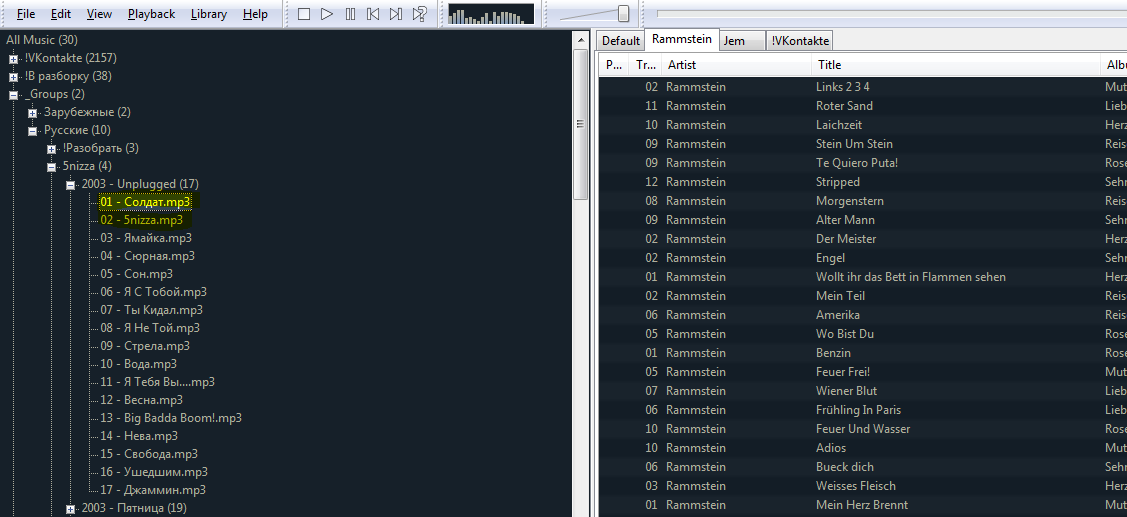Screen dimensions: 1127x517
Task: Click the spectrum visualization display
Action: click(491, 14)
